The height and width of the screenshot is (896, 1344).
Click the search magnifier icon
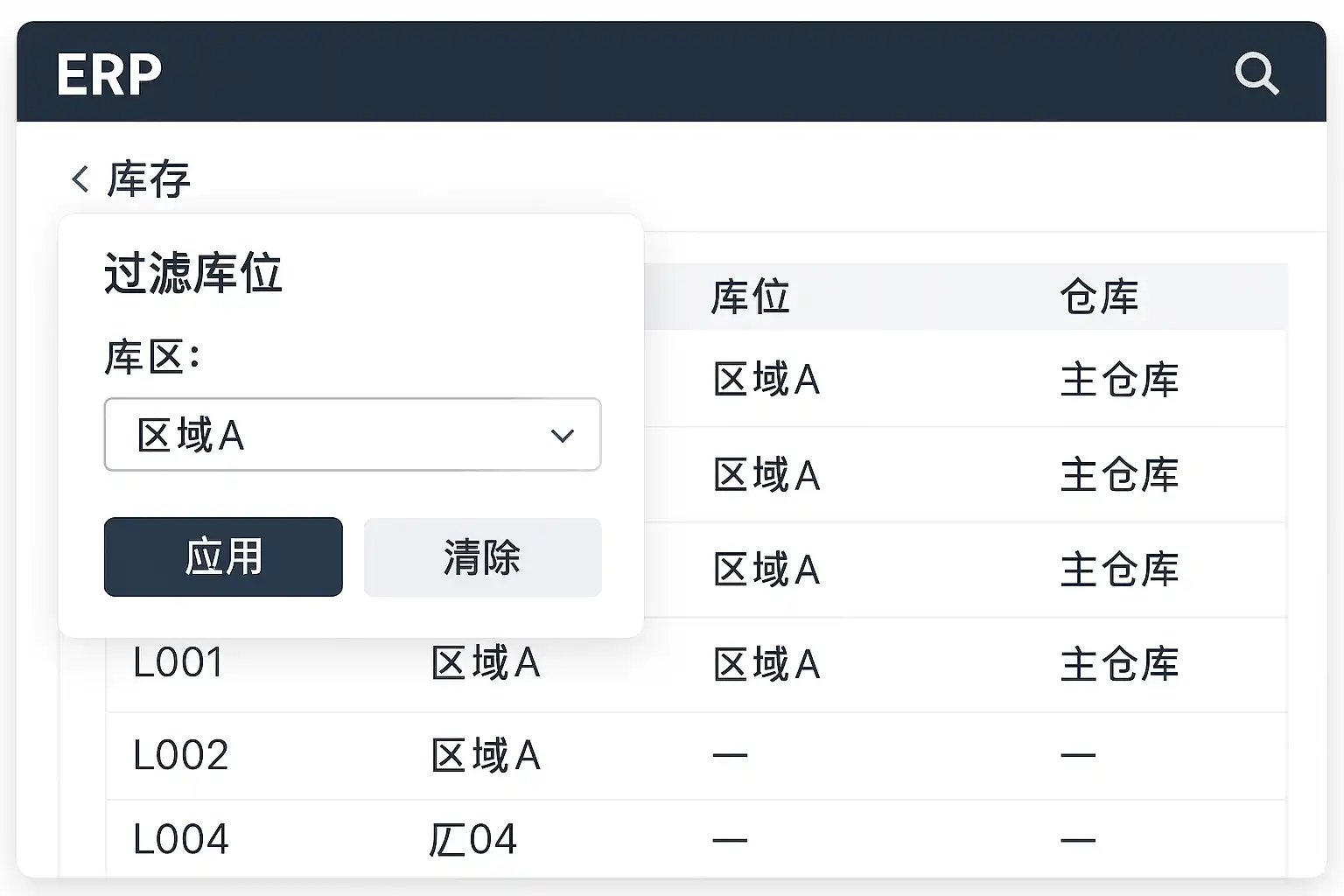[1256, 73]
